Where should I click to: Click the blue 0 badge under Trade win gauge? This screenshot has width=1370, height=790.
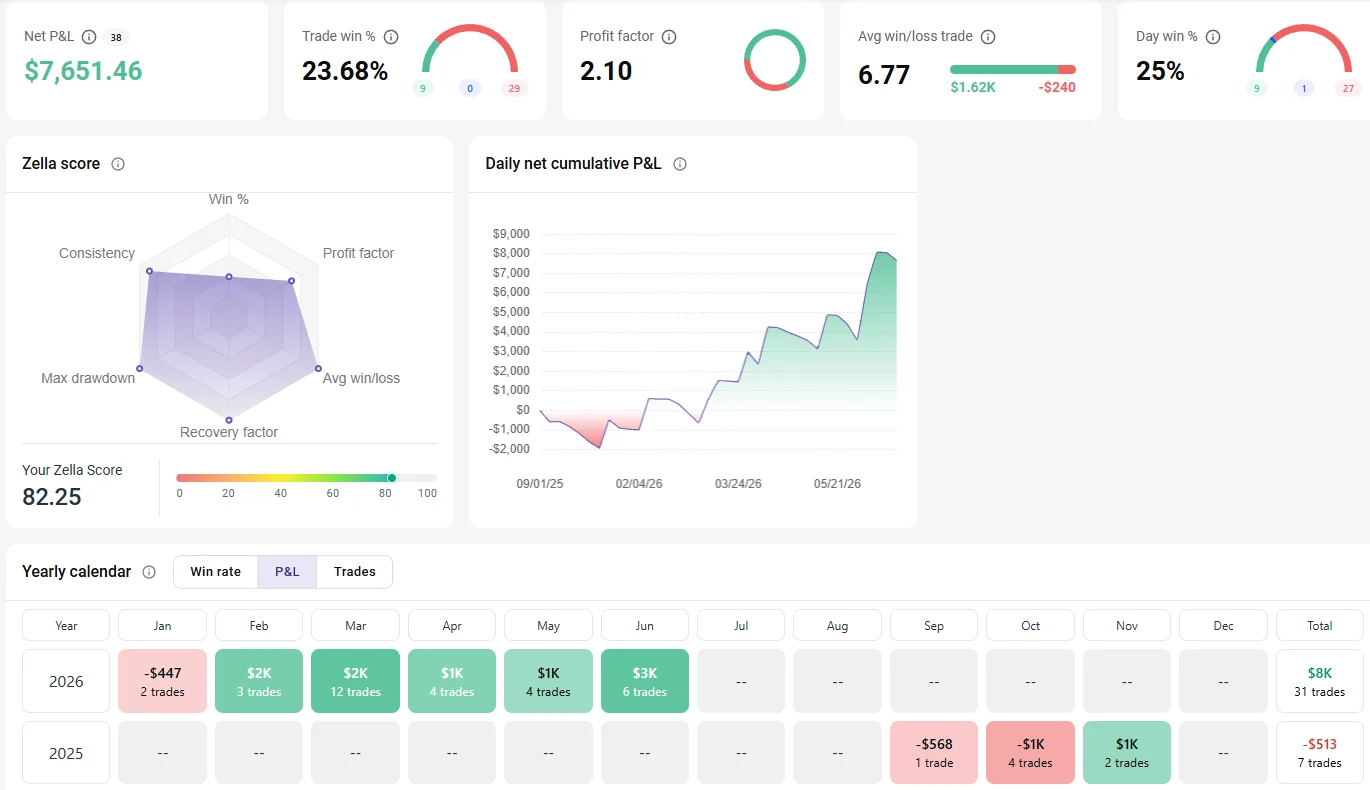coord(470,88)
